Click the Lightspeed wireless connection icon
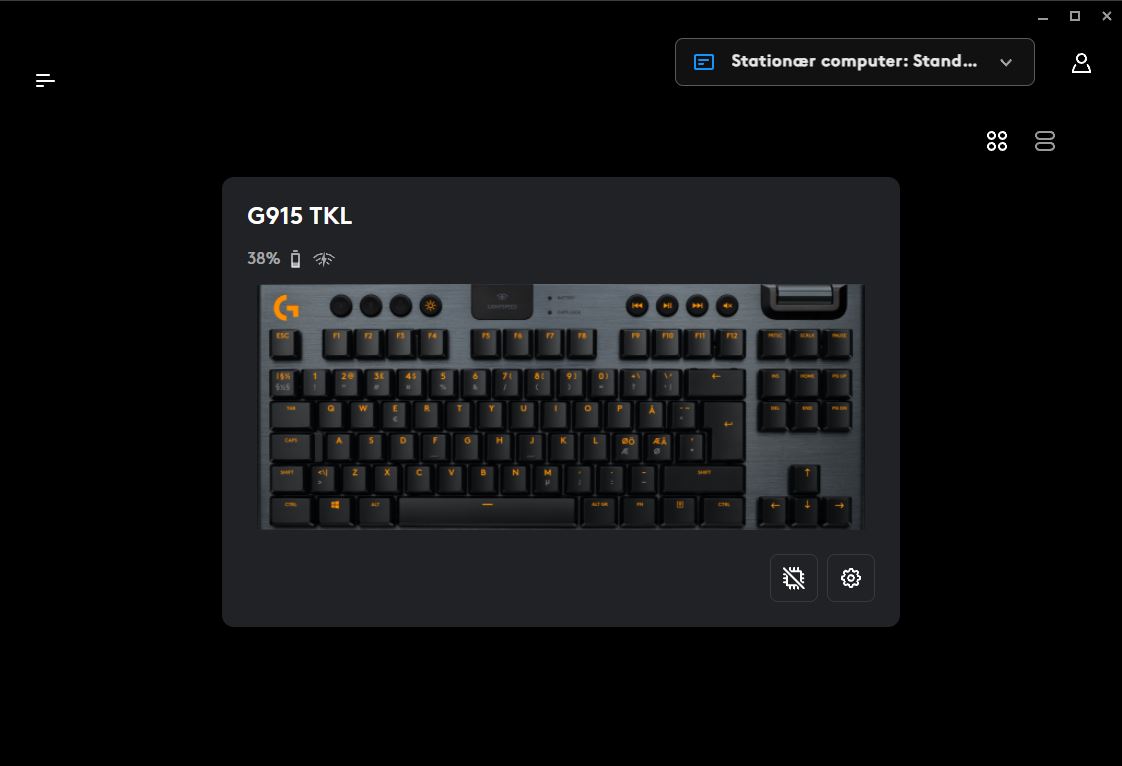This screenshot has height=766, width=1122. click(x=323, y=259)
